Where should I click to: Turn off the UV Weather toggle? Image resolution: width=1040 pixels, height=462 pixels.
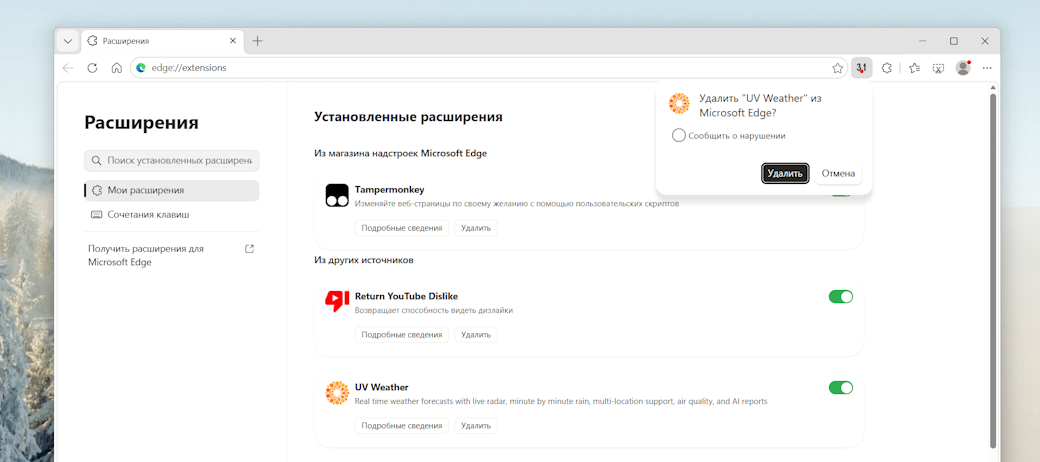click(840, 387)
